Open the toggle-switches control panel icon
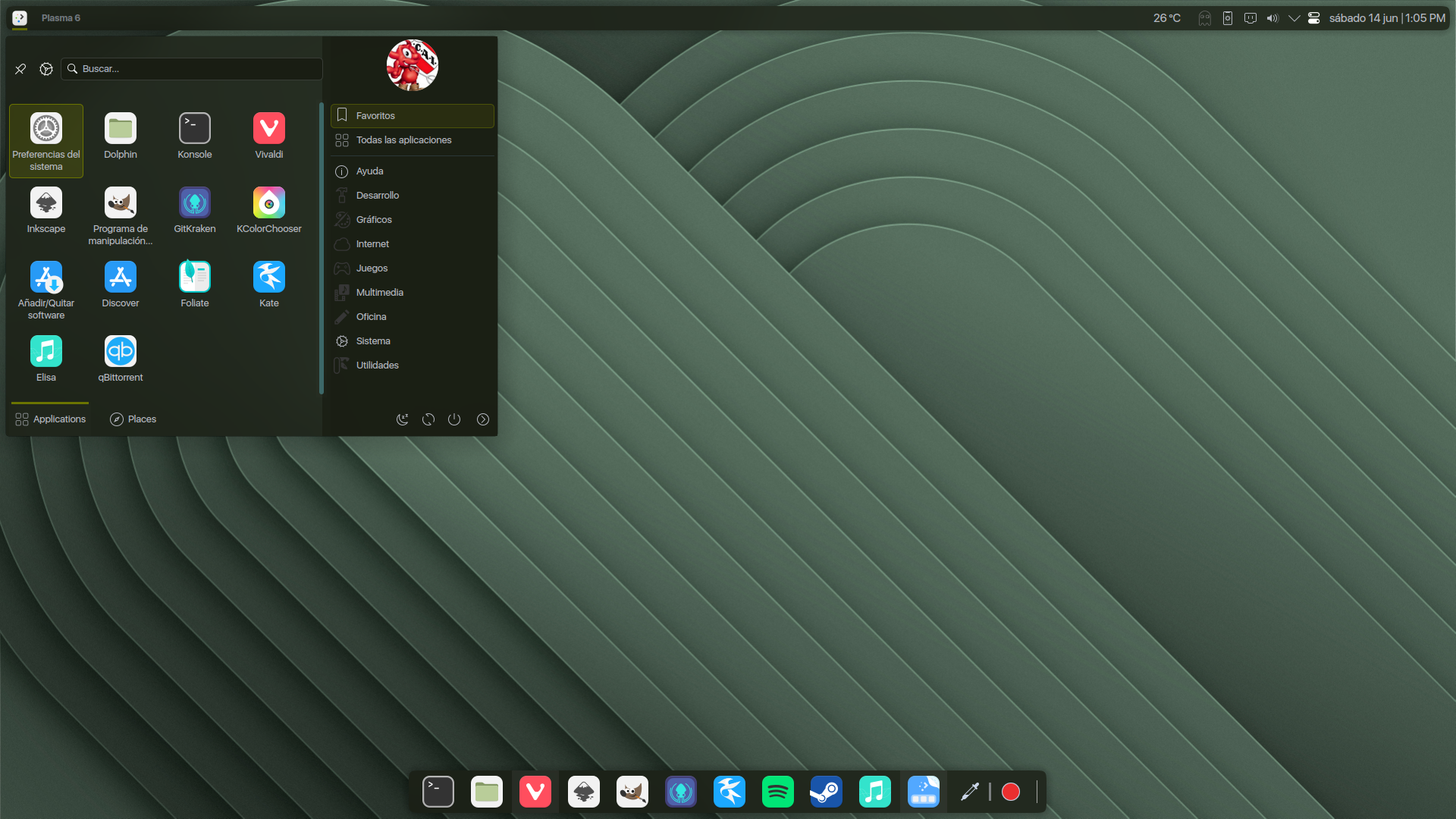Image resolution: width=1456 pixels, height=819 pixels. pos(1314,18)
